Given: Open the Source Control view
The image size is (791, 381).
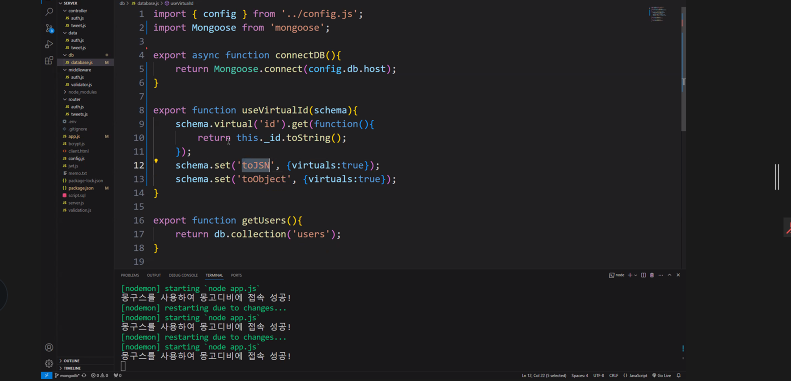Looking at the screenshot, I should click(x=49, y=28).
